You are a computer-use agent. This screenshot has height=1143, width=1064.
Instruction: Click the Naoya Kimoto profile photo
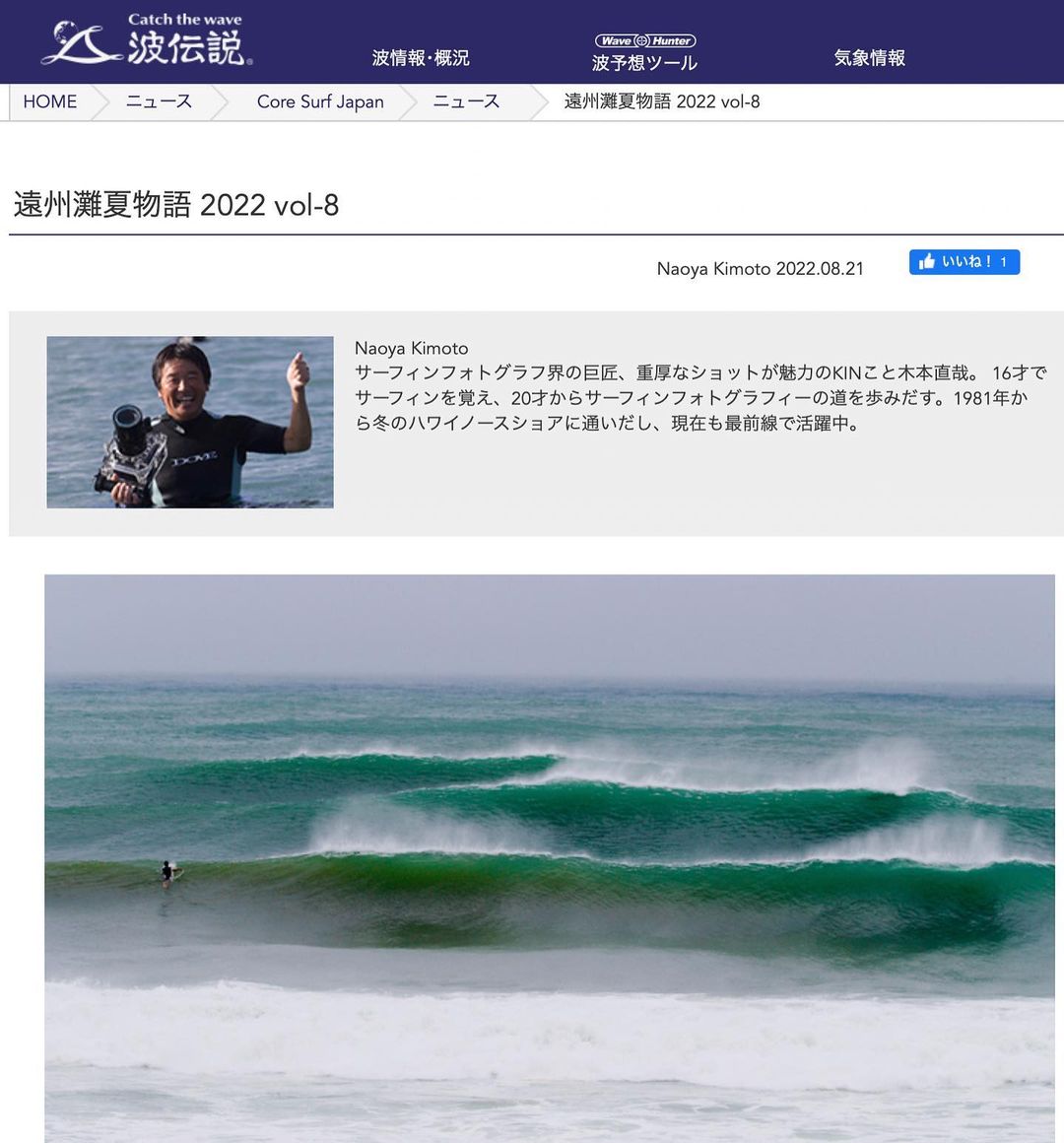pyautogui.click(x=190, y=422)
